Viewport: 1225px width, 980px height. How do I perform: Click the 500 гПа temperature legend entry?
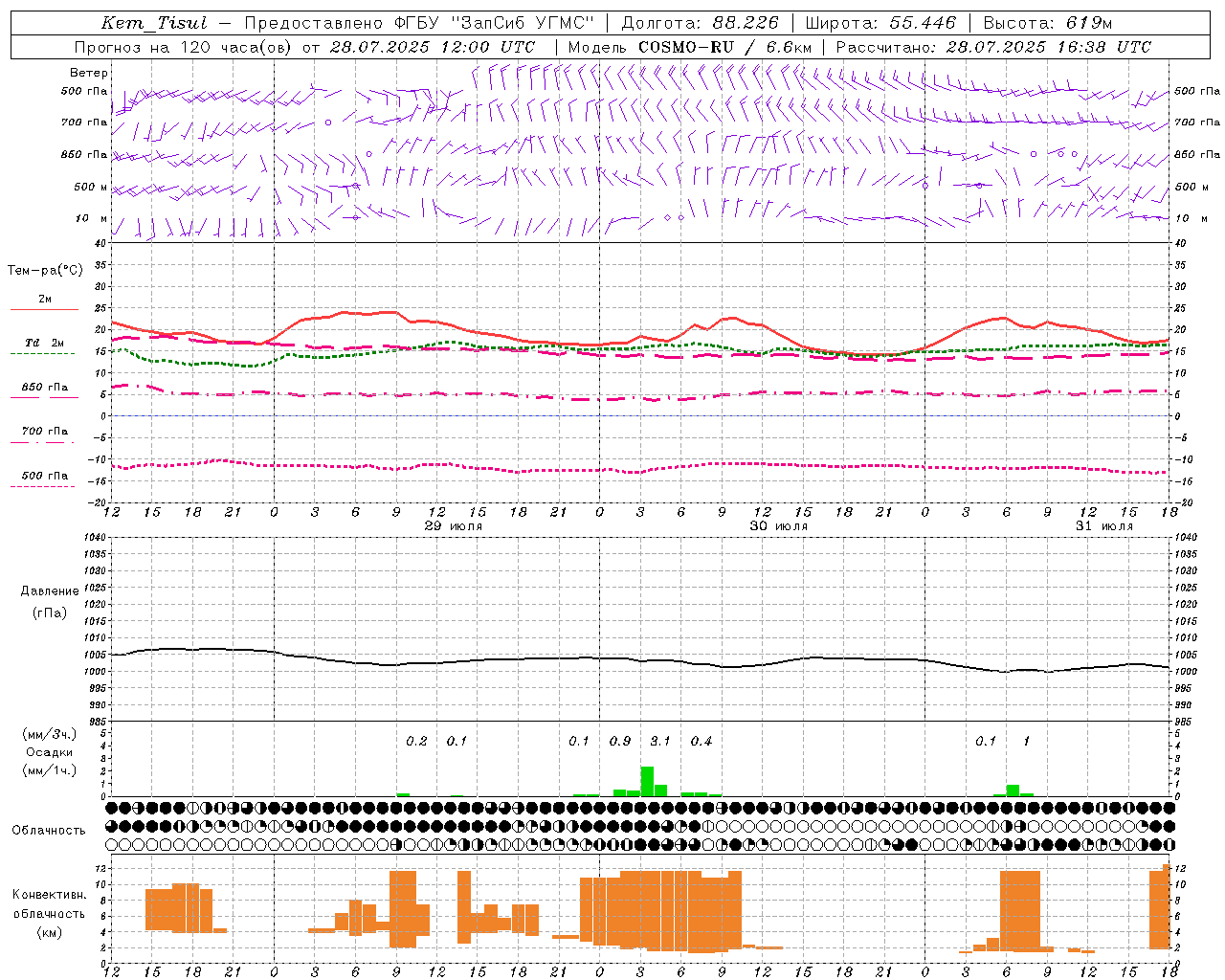click(44, 479)
